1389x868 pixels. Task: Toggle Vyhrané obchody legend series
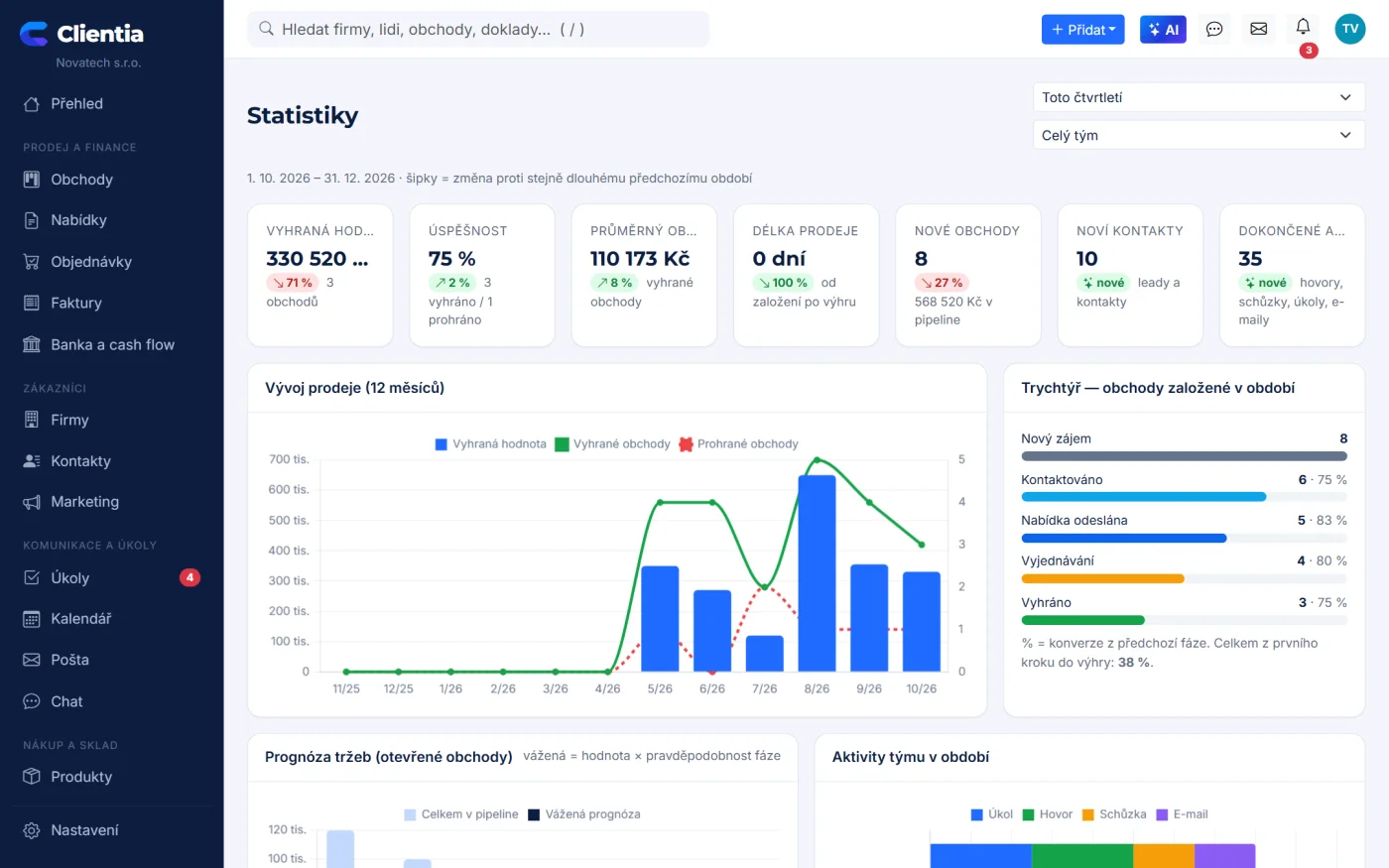(x=612, y=444)
